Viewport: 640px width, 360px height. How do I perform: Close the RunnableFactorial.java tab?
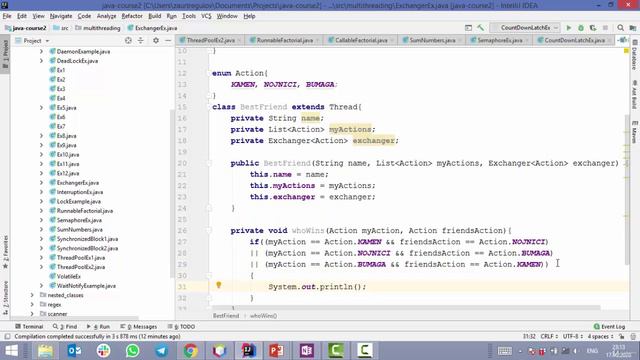[x=318, y=40]
